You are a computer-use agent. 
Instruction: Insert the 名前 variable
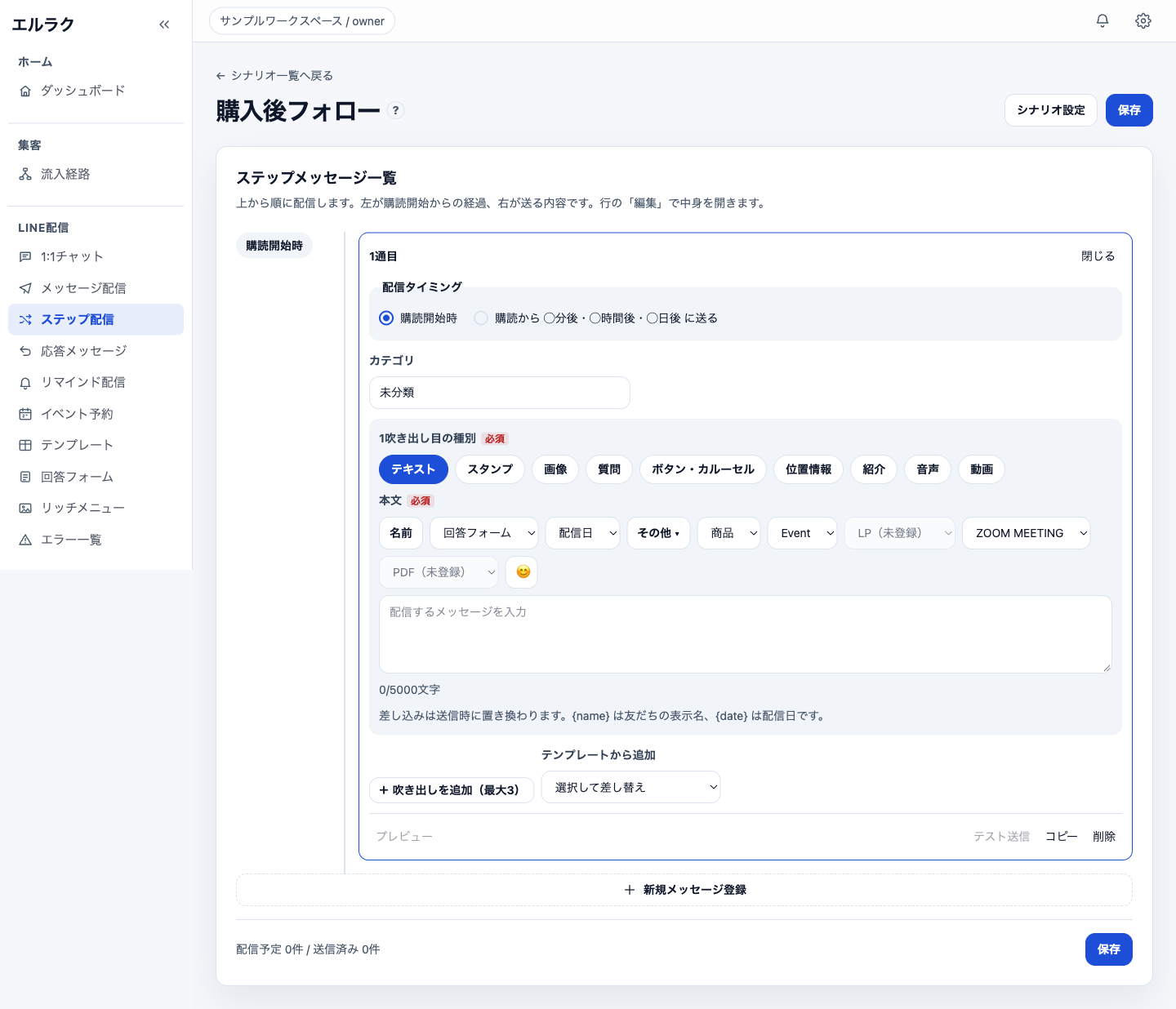click(401, 533)
